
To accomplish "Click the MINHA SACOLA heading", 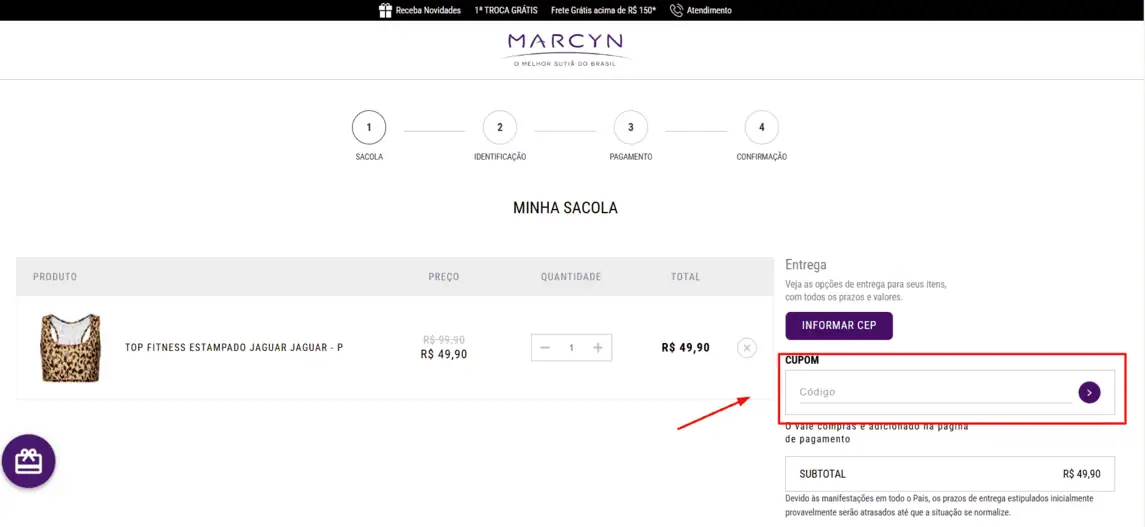I will click(x=565, y=208).
